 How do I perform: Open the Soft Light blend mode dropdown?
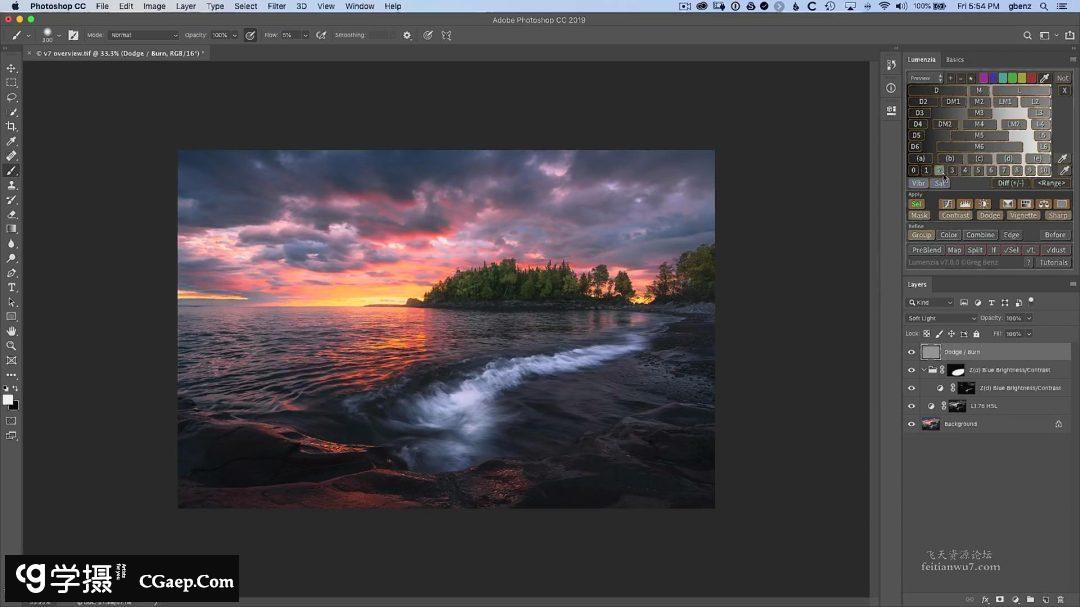(941, 318)
